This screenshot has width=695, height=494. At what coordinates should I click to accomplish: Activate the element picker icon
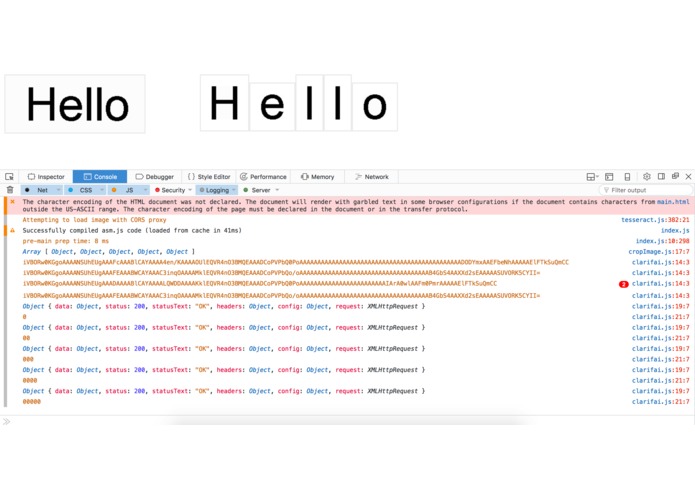pyautogui.click(x=9, y=176)
